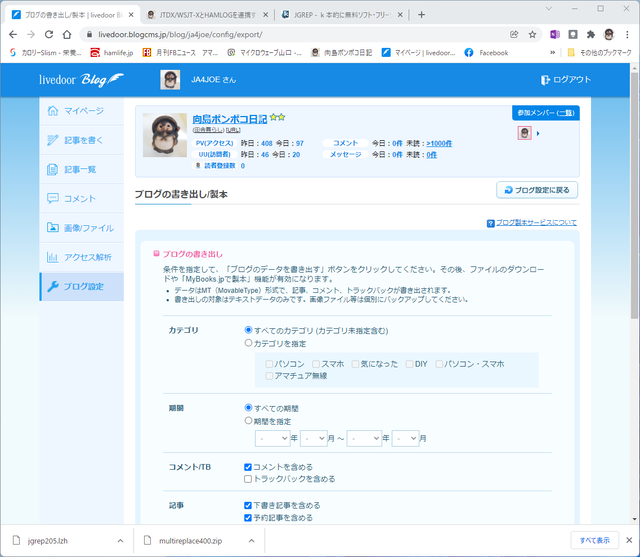Expand multireplace400.zip download options arrow
640x557 pixels.
click(251, 541)
